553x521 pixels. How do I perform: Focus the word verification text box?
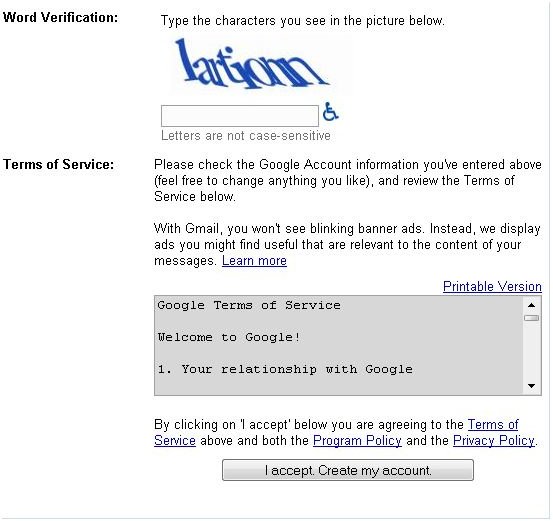pyautogui.click(x=240, y=116)
